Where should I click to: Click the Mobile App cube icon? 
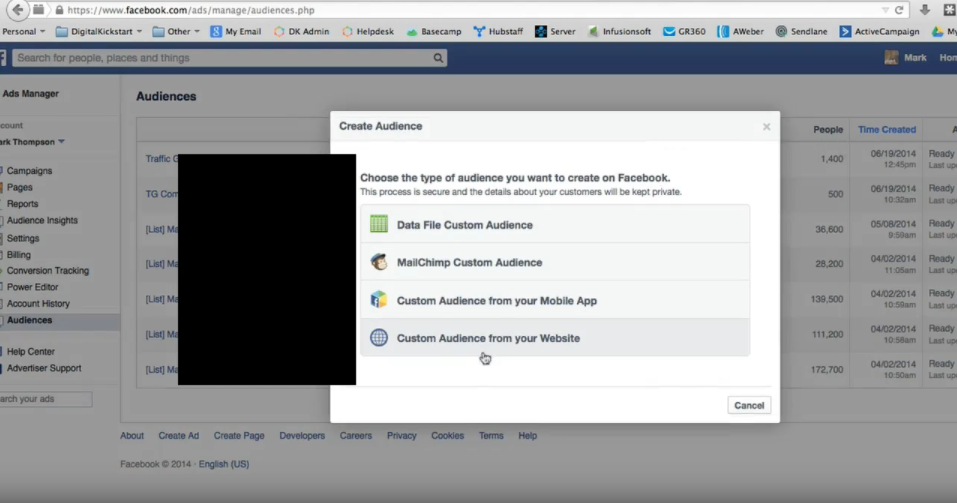(378, 300)
